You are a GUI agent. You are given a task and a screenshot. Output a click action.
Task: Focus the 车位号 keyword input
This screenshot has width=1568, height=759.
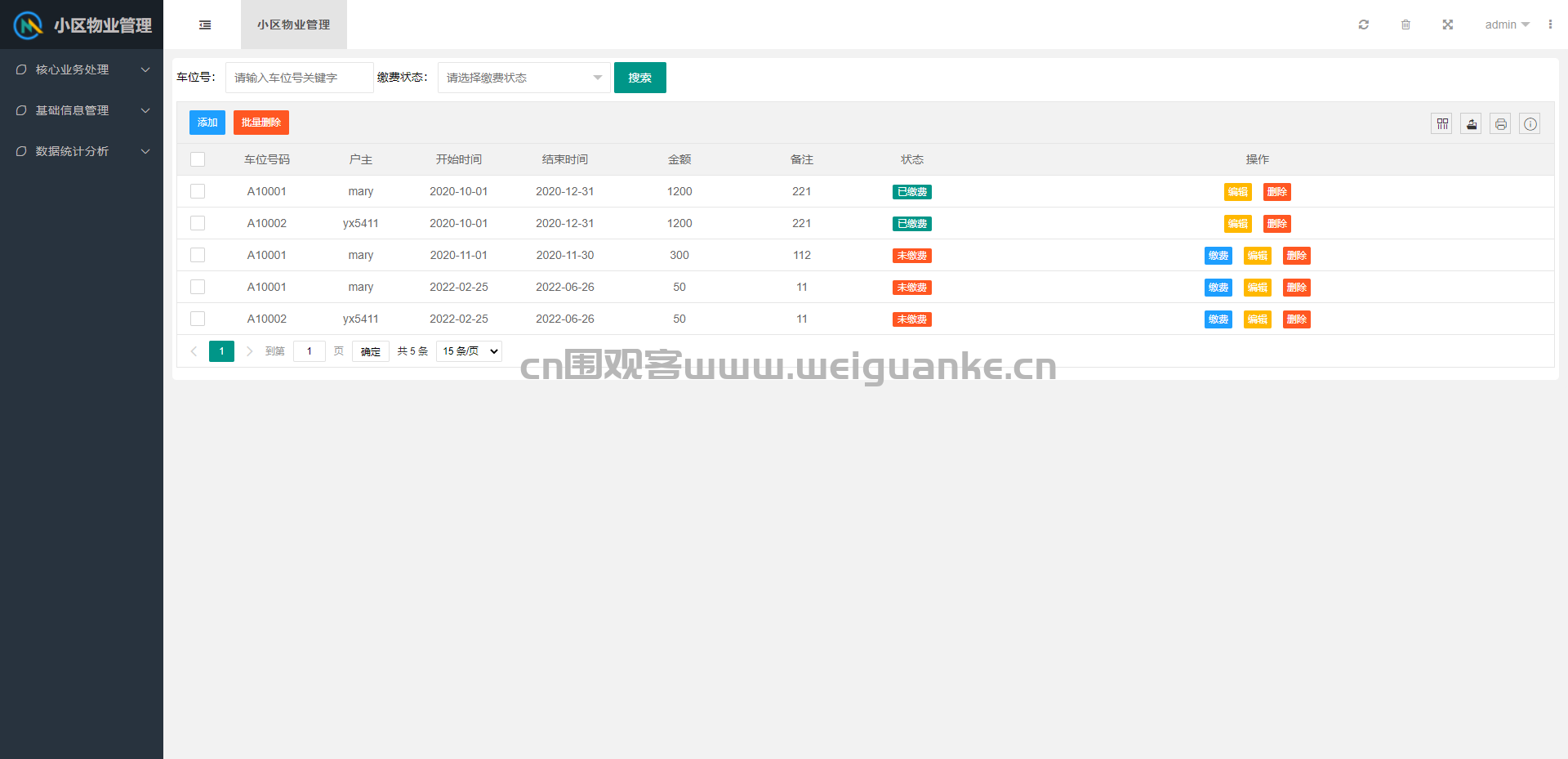pos(300,78)
